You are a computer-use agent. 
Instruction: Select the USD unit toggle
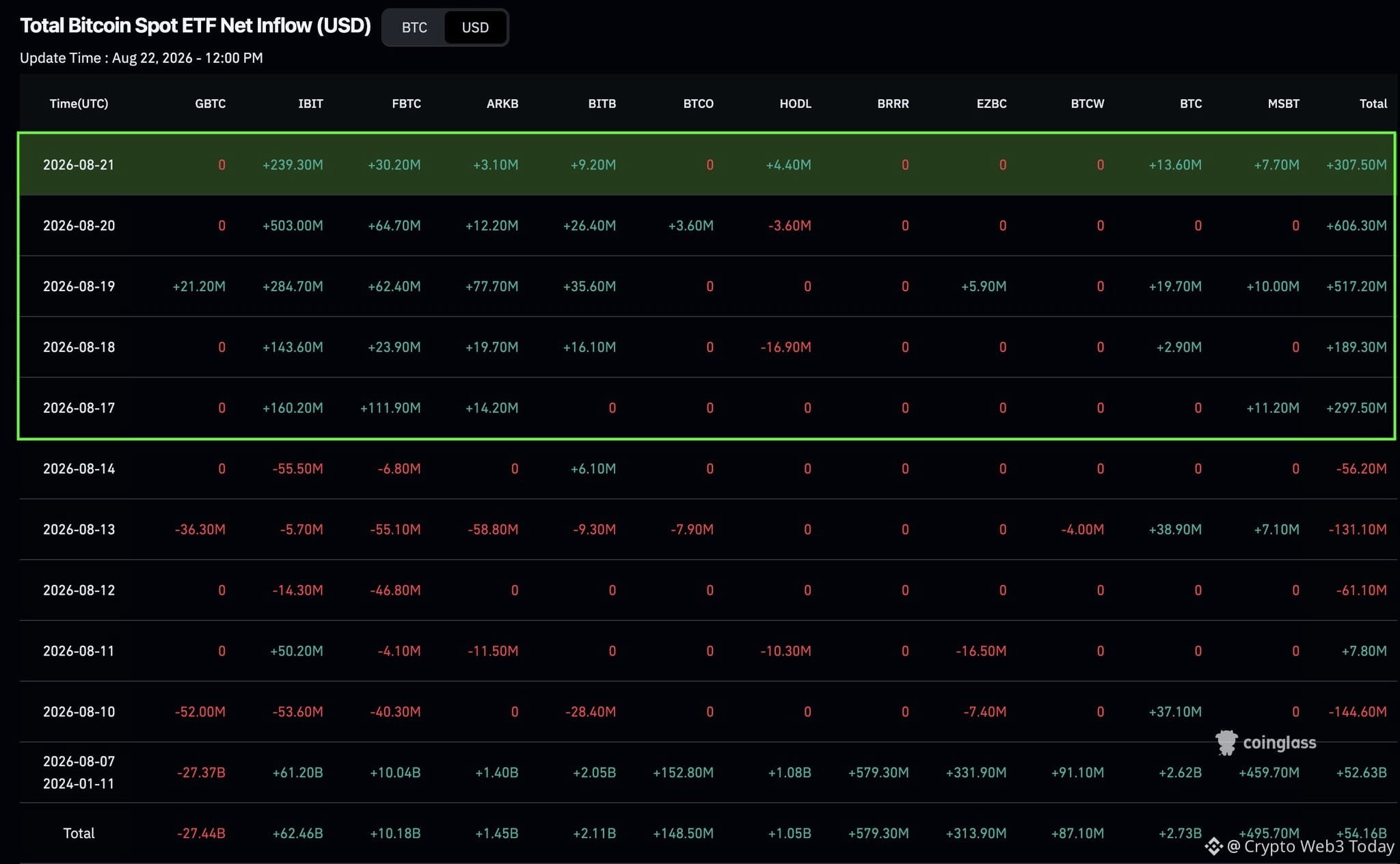475,27
